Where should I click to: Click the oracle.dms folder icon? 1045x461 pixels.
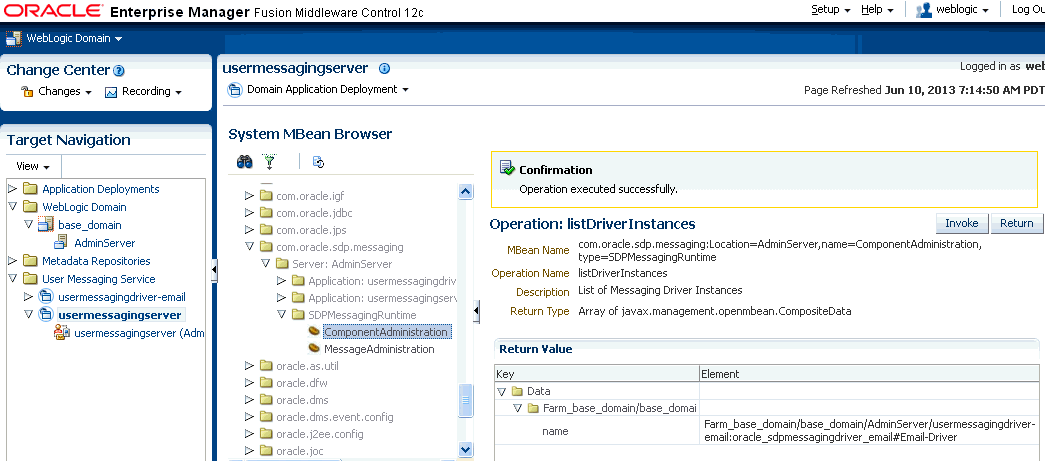coord(267,400)
